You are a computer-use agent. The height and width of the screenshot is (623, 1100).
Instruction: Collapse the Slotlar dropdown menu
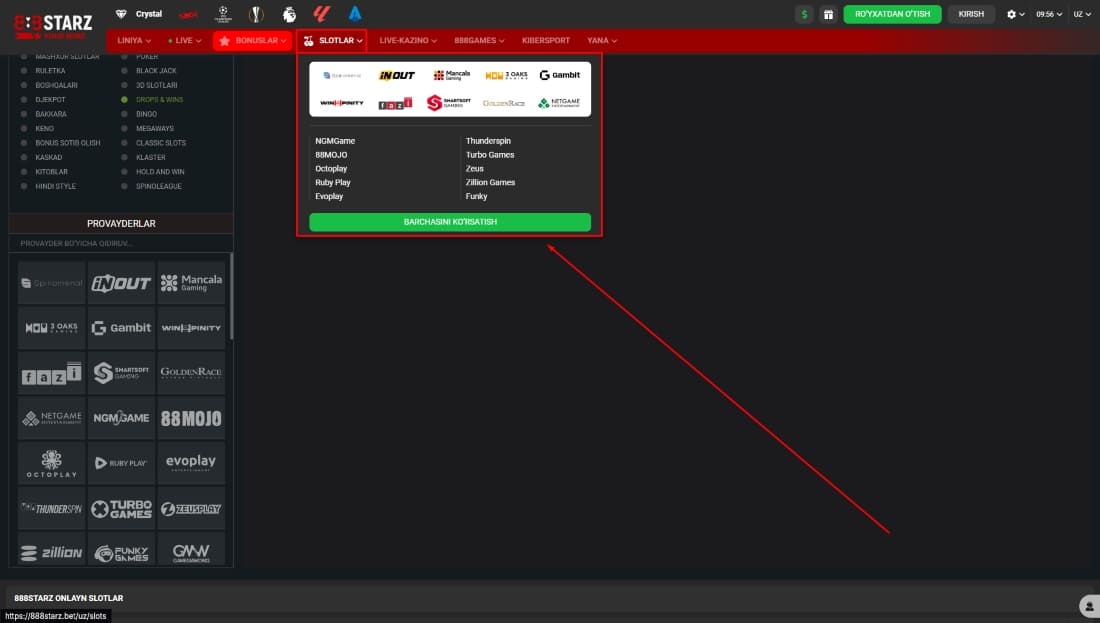[332, 41]
